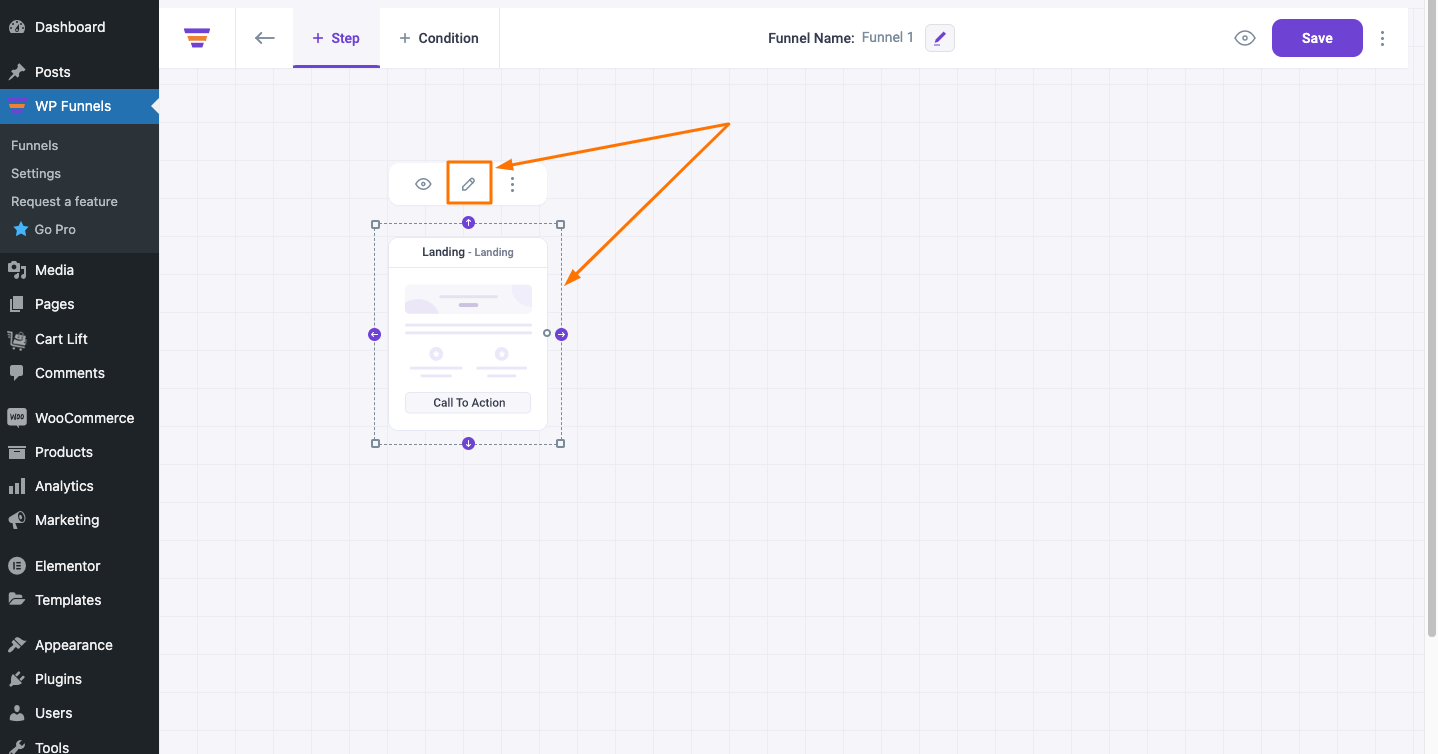Click the bottom arrow connector of Landing step
Screen dimensions: 1438x754
click(468, 444)
